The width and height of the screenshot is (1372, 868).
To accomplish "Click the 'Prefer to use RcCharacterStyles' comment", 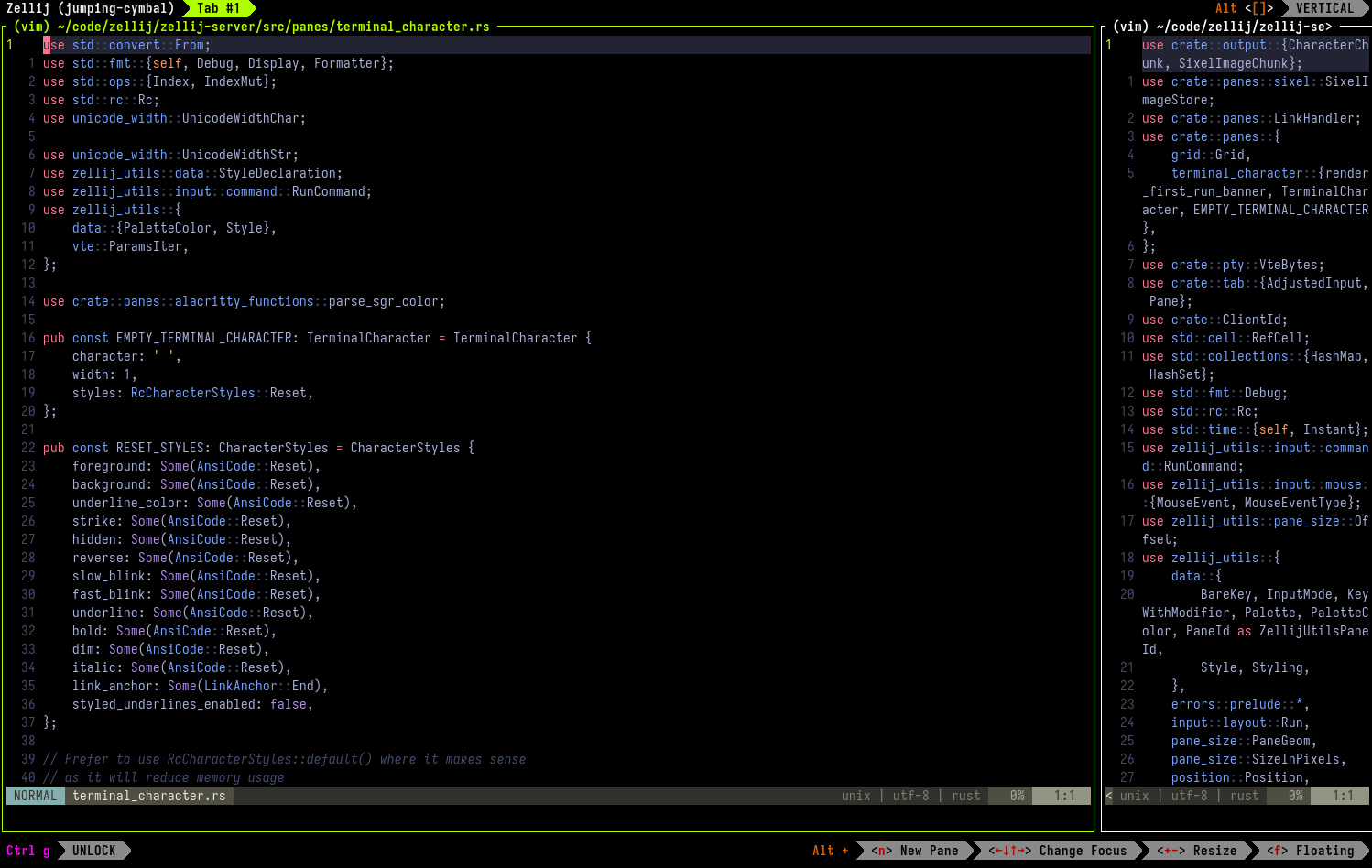I will (285, 759).
